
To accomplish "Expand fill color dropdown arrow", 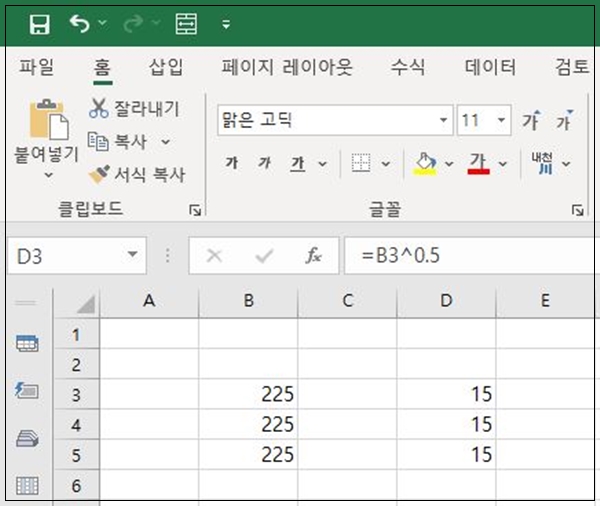I will click(449, 164).
